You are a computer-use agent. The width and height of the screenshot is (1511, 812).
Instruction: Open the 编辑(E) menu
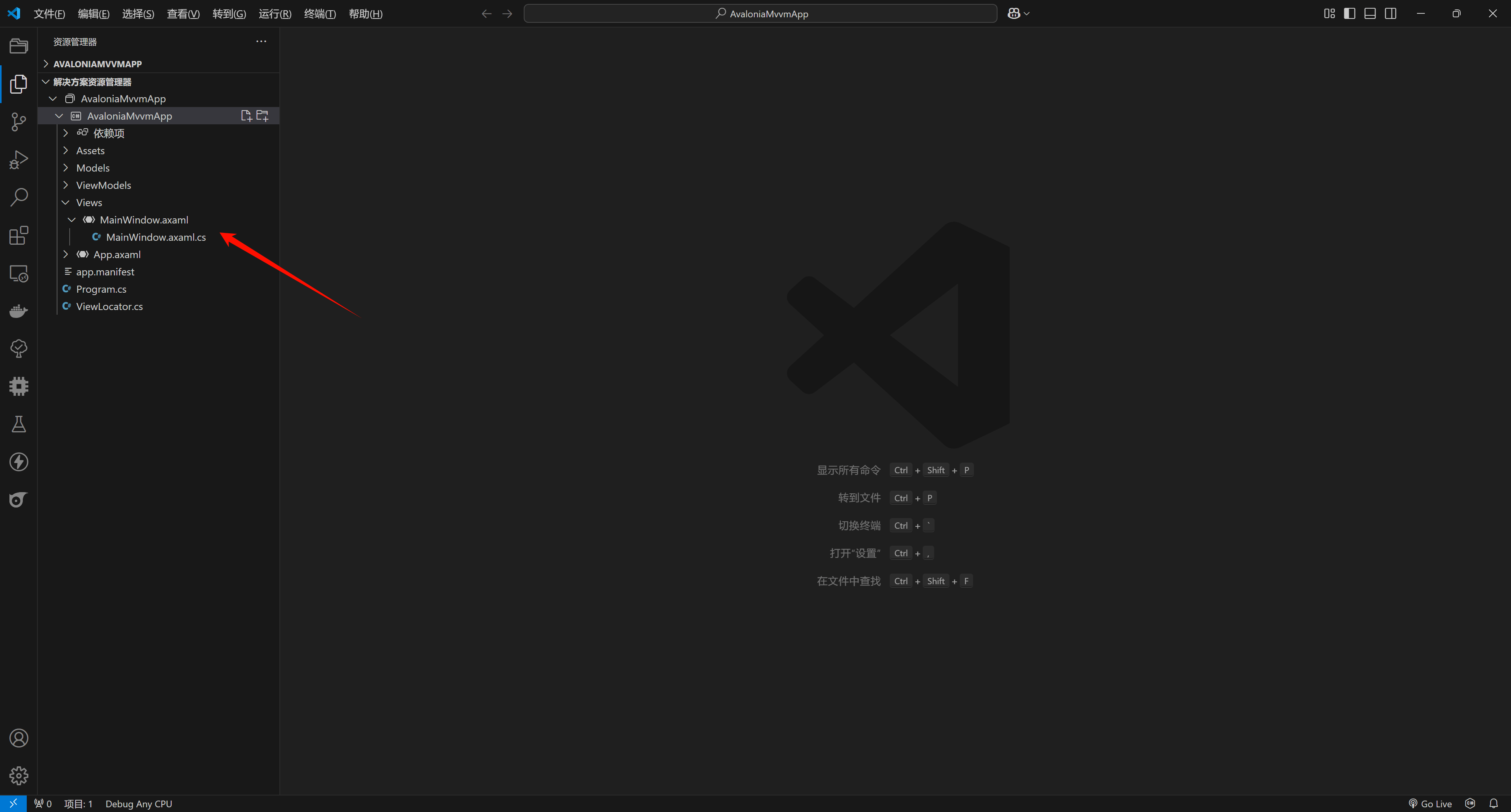click(x=94, y=13)
